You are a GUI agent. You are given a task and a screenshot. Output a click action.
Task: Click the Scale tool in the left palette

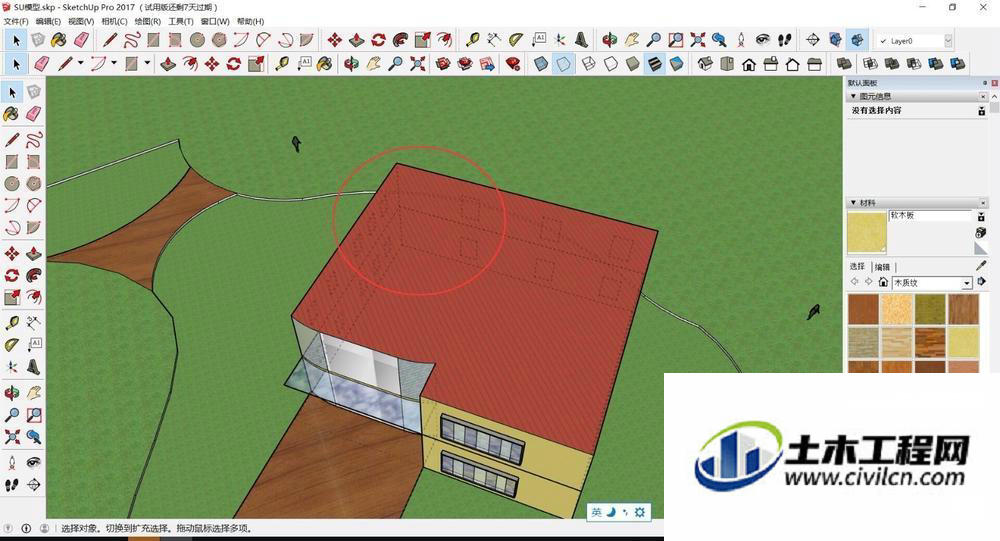point(11,297)
